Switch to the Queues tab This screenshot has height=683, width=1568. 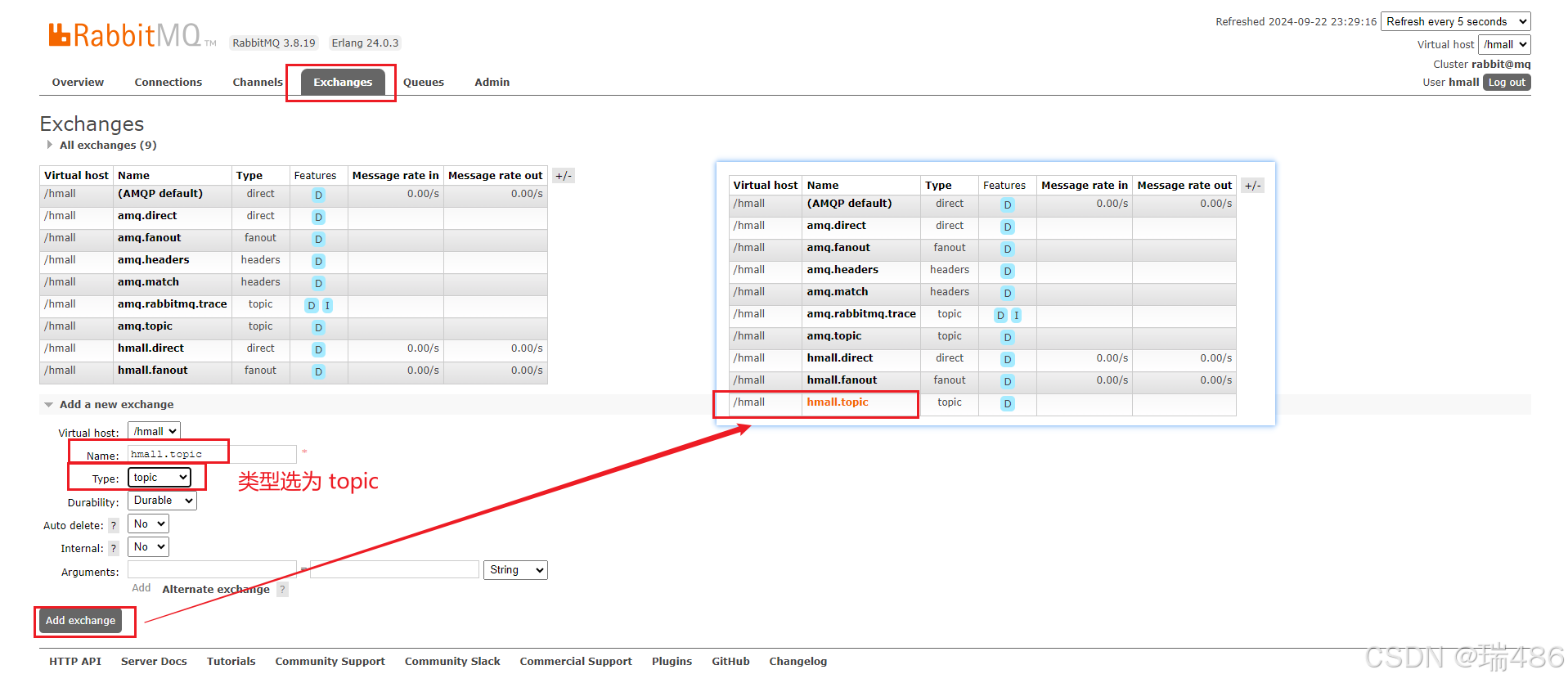(x=424, y=83)
